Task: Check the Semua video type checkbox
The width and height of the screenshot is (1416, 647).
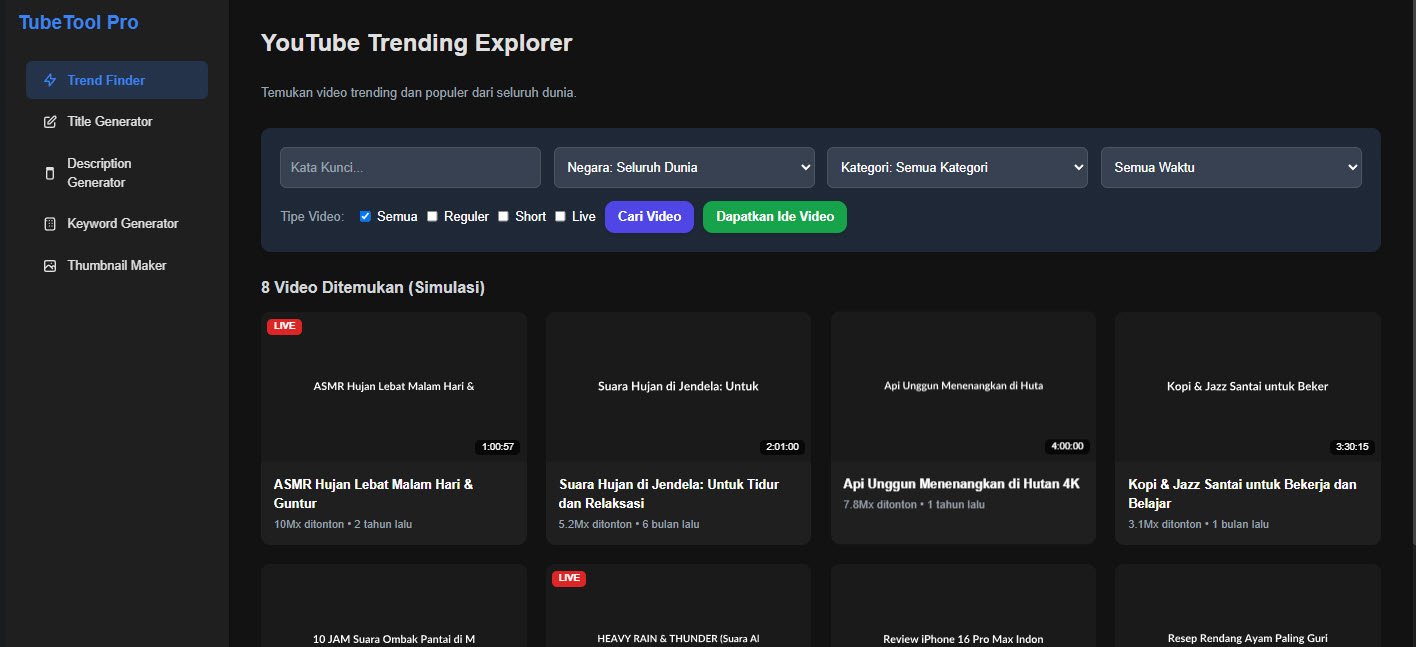Action: pyautogui.click(x=365, y=216)
